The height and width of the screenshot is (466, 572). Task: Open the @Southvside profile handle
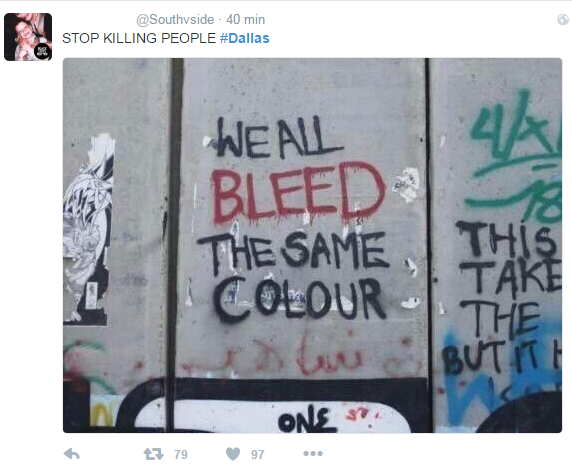tap(175, 19)
